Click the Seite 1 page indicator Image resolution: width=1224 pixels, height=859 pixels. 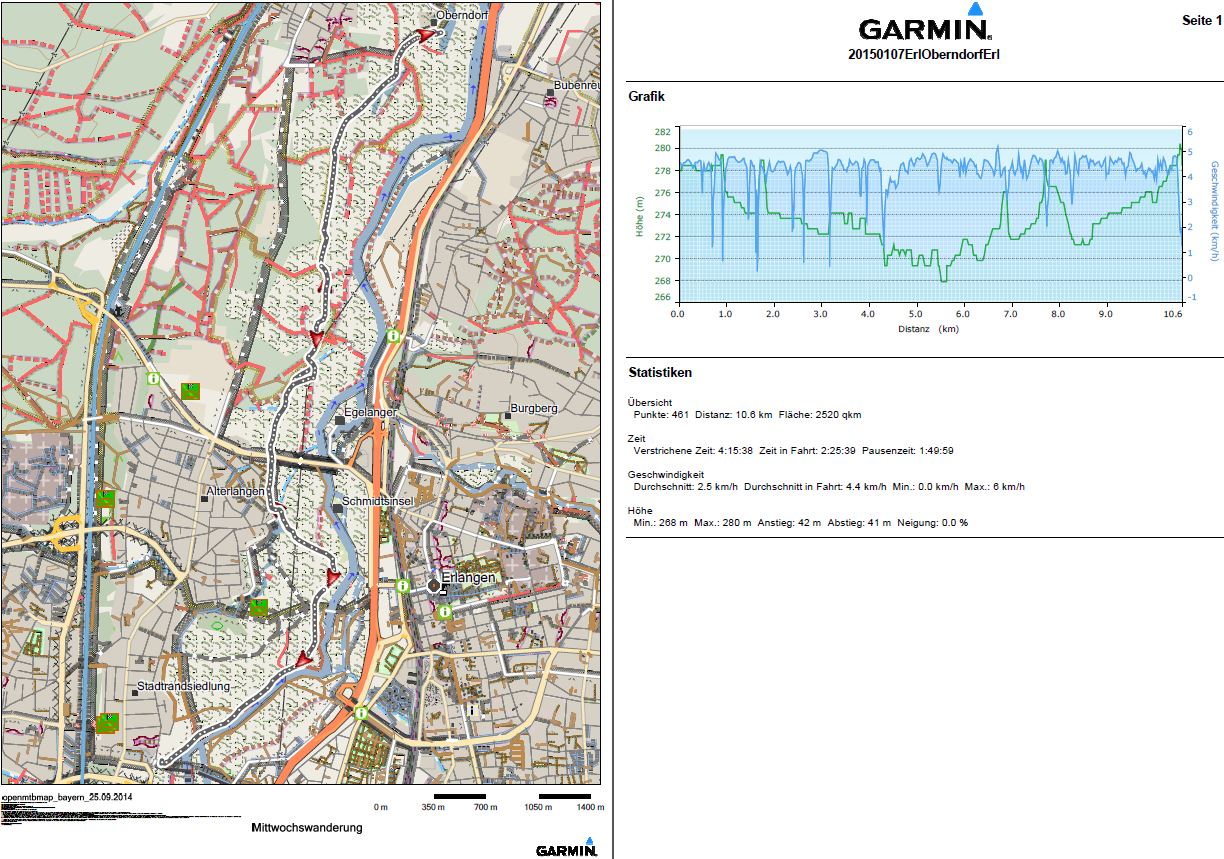tap(1201, 21)
